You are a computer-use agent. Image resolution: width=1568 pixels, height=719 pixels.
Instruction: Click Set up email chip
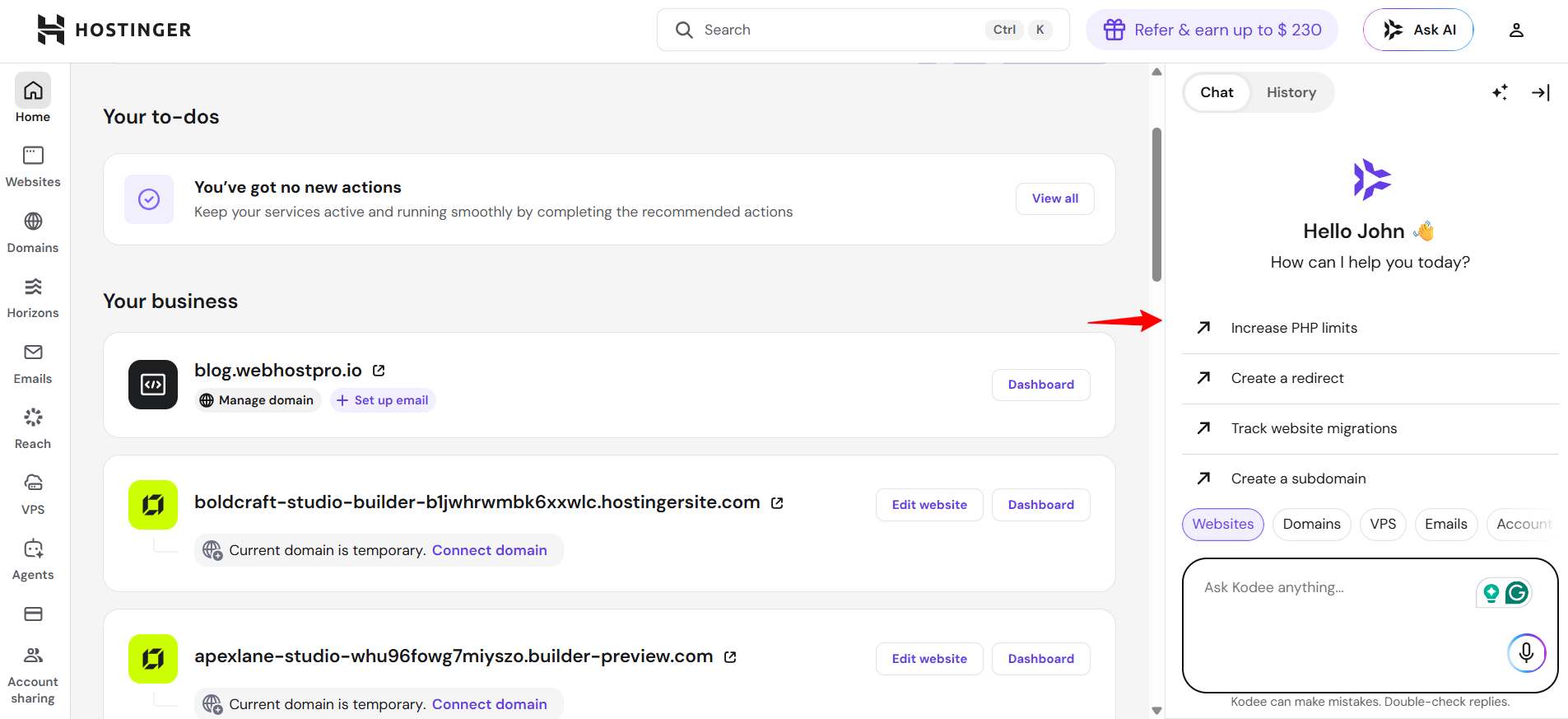(383, 400)
